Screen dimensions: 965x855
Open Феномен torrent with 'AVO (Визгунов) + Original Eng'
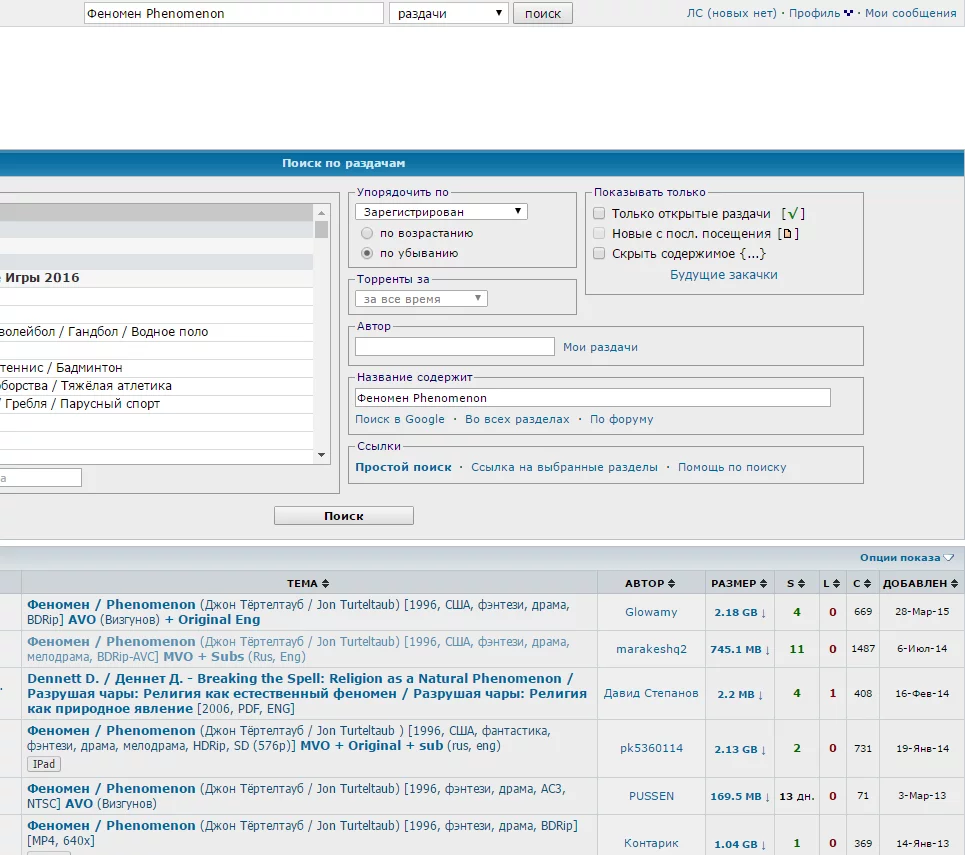pos(298,612)
